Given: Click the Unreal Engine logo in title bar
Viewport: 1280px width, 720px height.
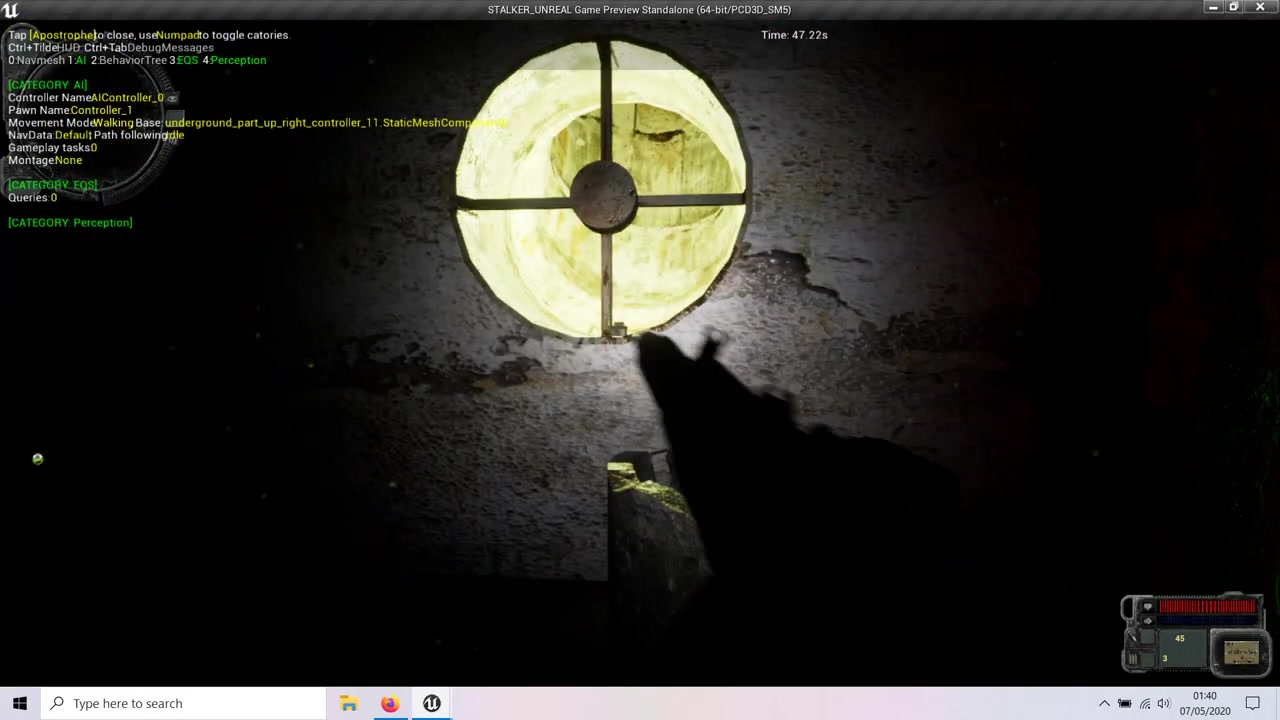Looking at the screenshot, I should click(11, 10).
